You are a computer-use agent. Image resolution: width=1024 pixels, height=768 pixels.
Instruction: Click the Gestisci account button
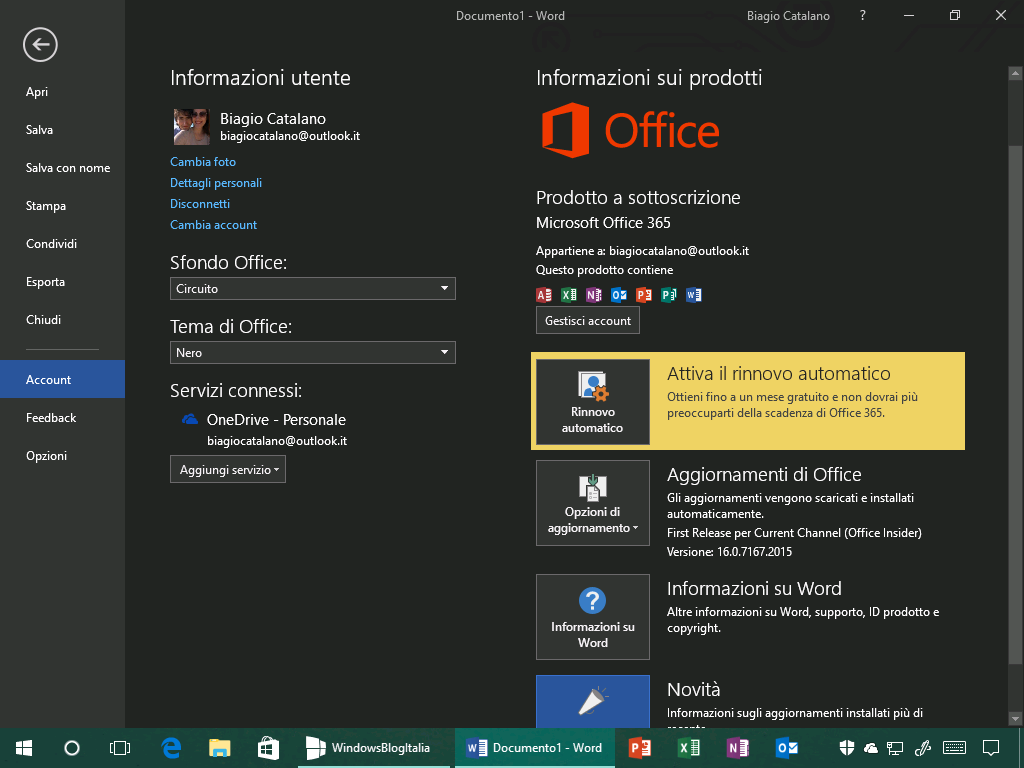point(588,321)
